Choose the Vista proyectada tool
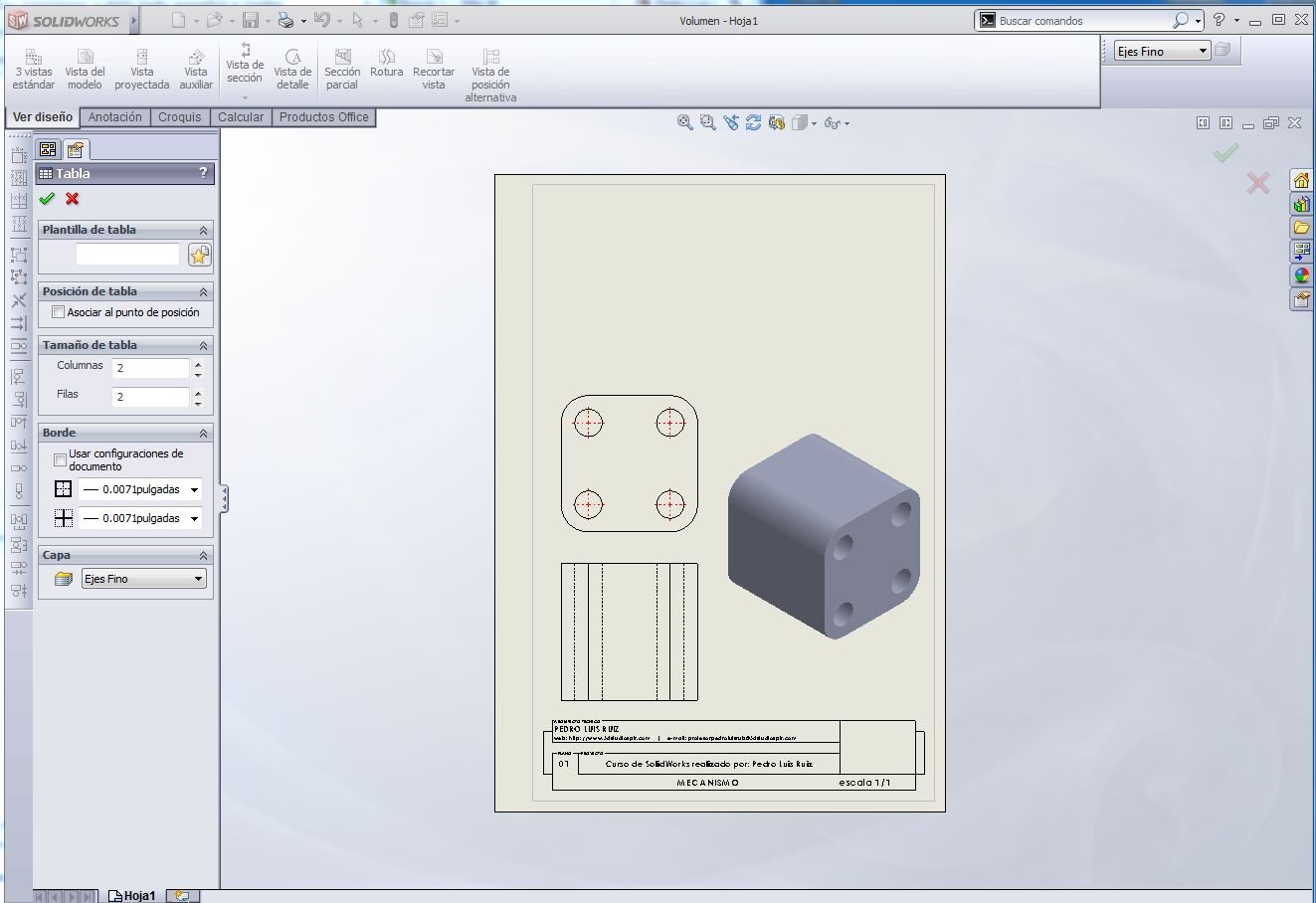The width and height of the screenshot is (1316, 903). [142, 71]
